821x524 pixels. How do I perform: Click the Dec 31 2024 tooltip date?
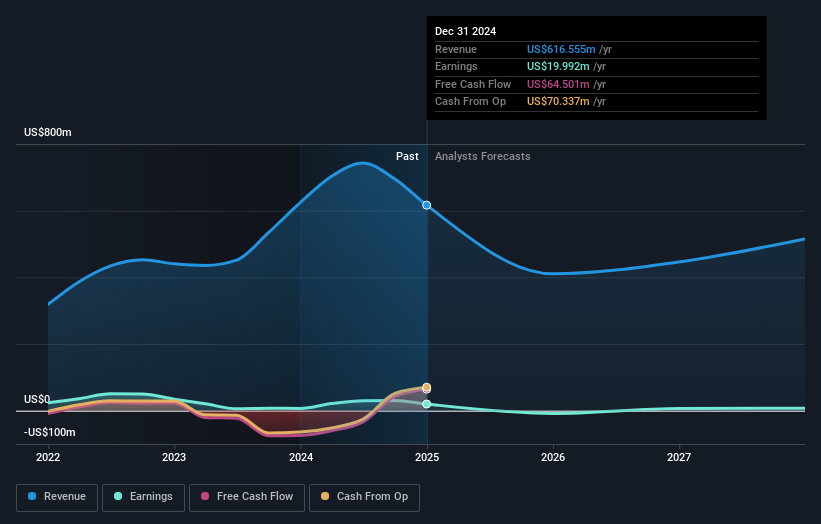tap(465, 31)
